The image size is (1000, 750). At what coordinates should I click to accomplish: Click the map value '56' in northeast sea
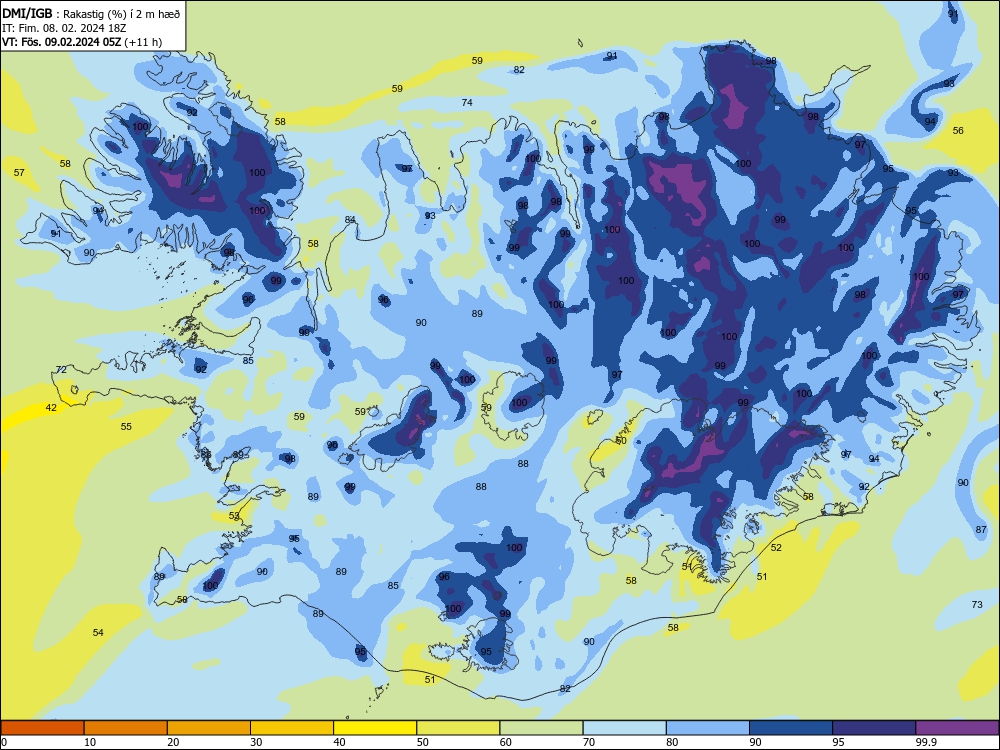958,130
